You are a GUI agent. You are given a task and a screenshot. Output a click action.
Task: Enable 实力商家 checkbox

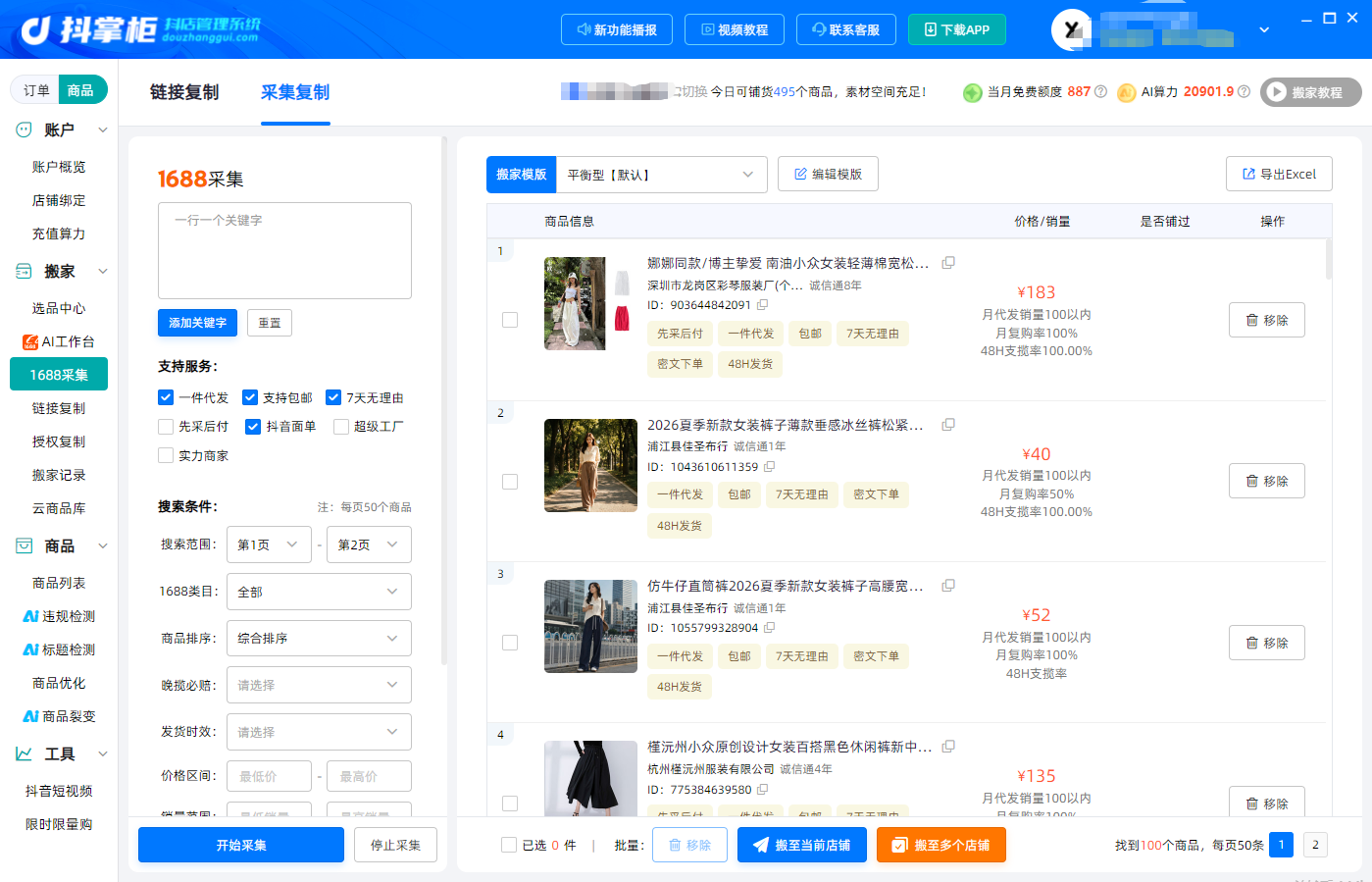click(x=166, y=455)
